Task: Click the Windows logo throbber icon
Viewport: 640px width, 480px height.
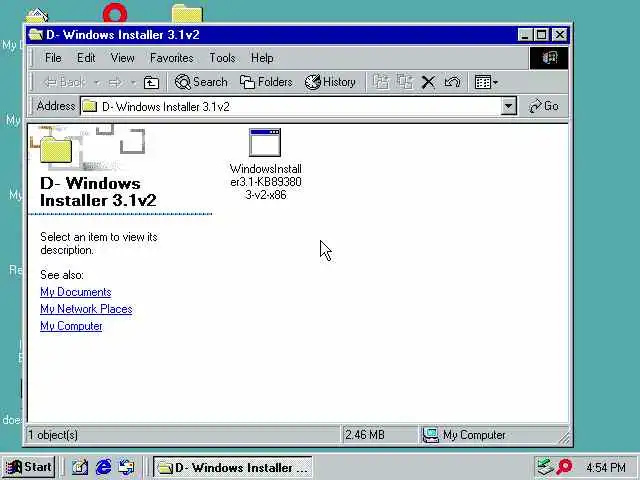Action: pos(549,58)
